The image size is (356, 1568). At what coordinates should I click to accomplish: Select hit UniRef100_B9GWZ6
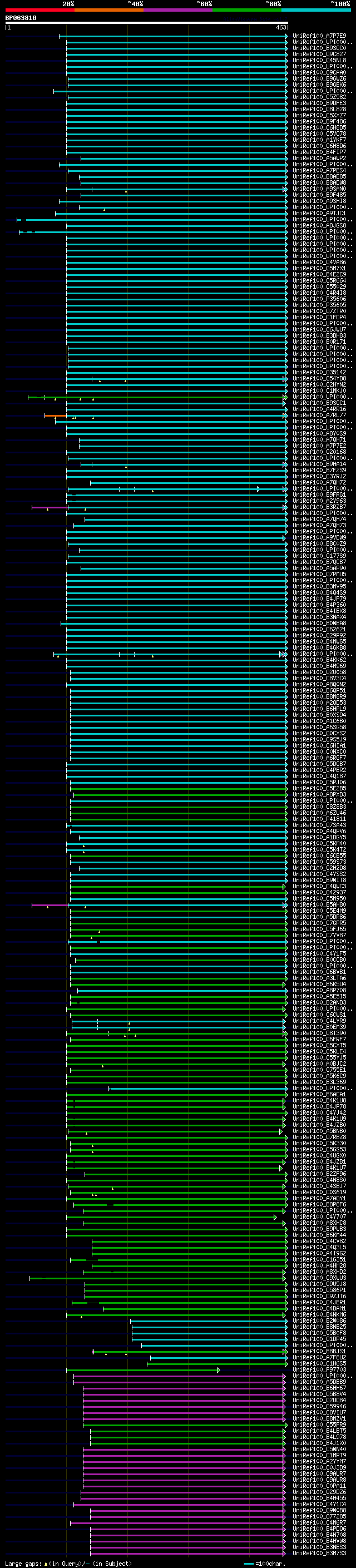319,78
